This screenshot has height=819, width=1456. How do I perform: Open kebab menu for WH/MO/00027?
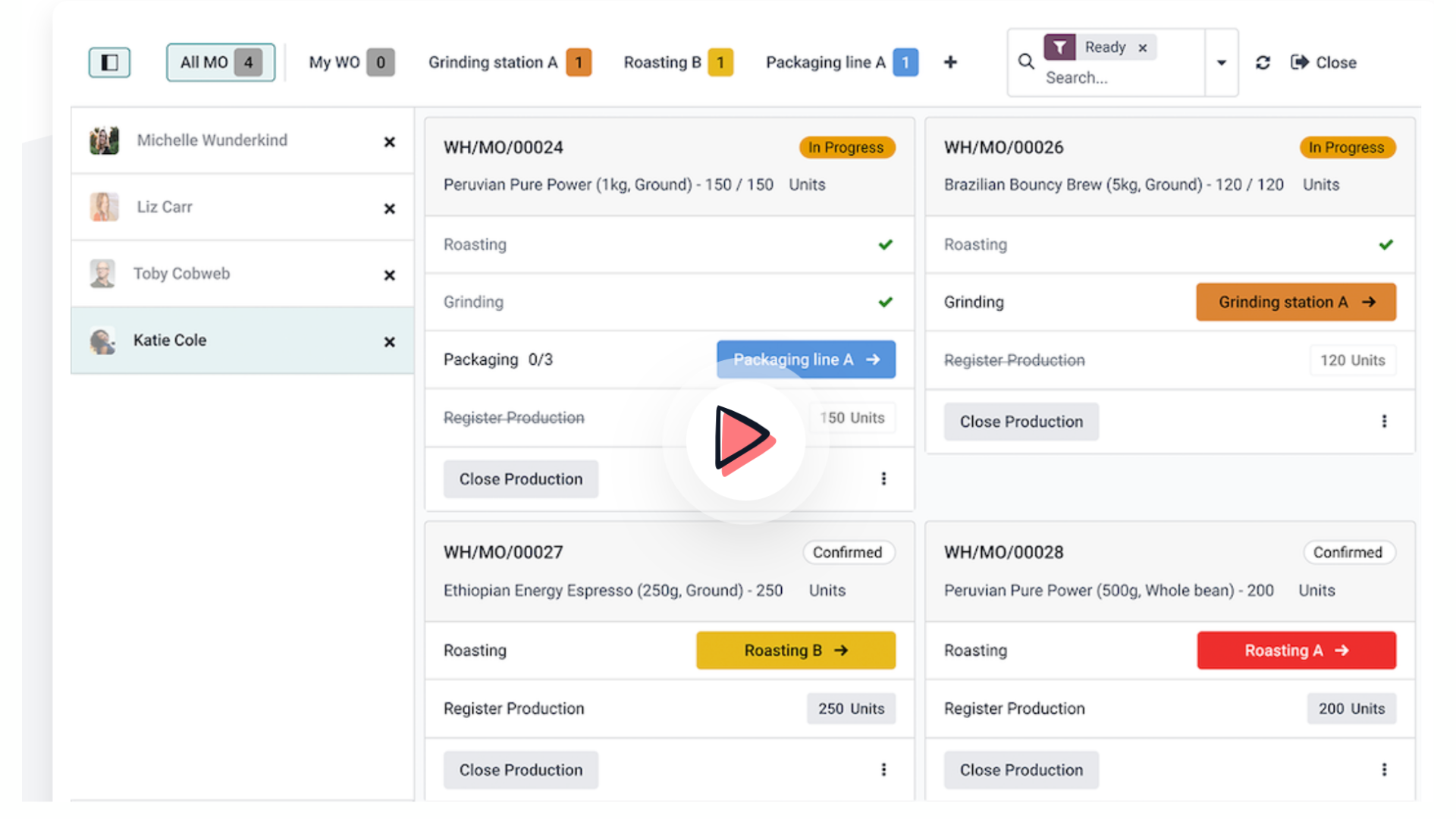point(883,769)
